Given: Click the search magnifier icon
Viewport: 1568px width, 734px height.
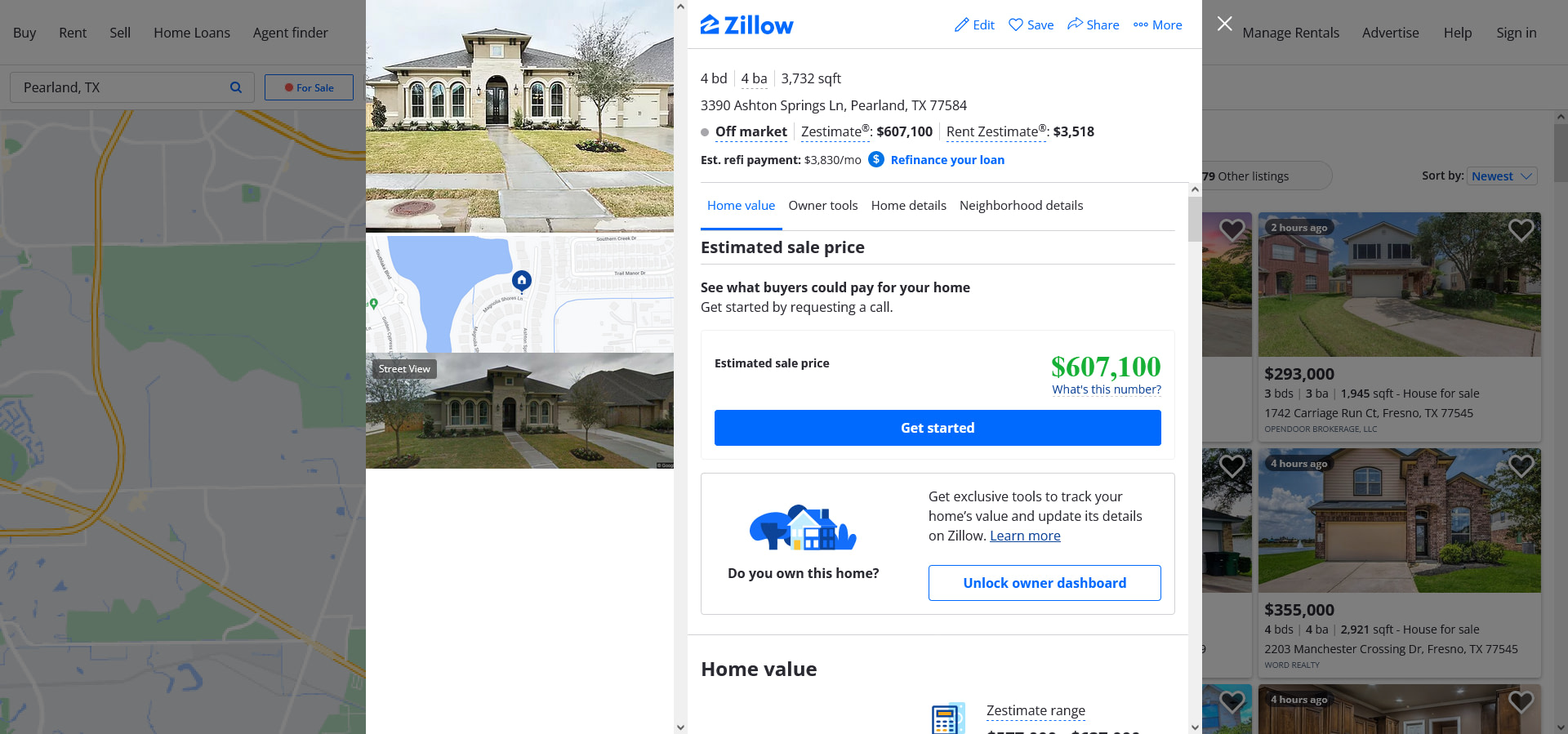Looking at the screenshot, I should click(236, 87).
